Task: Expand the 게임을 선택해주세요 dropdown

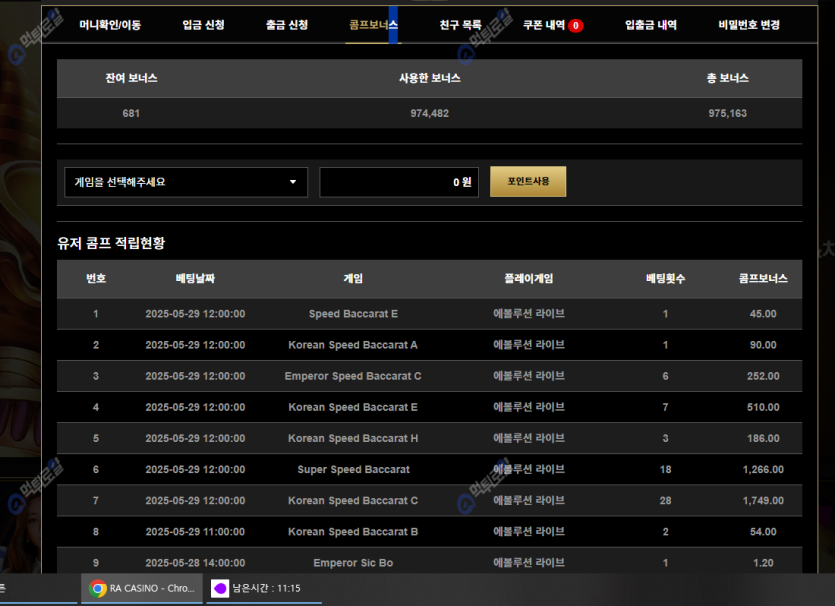Action: (185, 182)
